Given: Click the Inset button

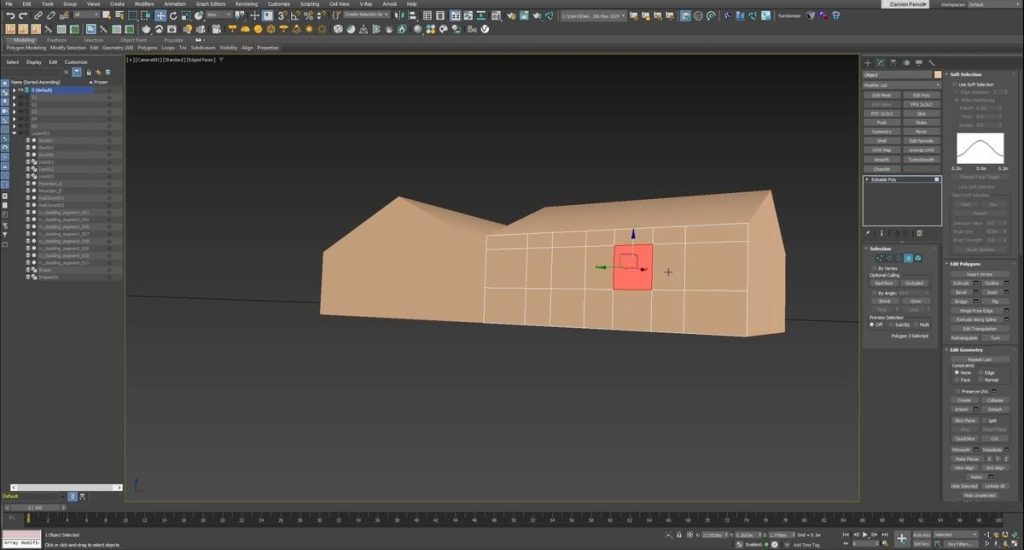Looking at the screenshot, I should (x=992, y=292).
